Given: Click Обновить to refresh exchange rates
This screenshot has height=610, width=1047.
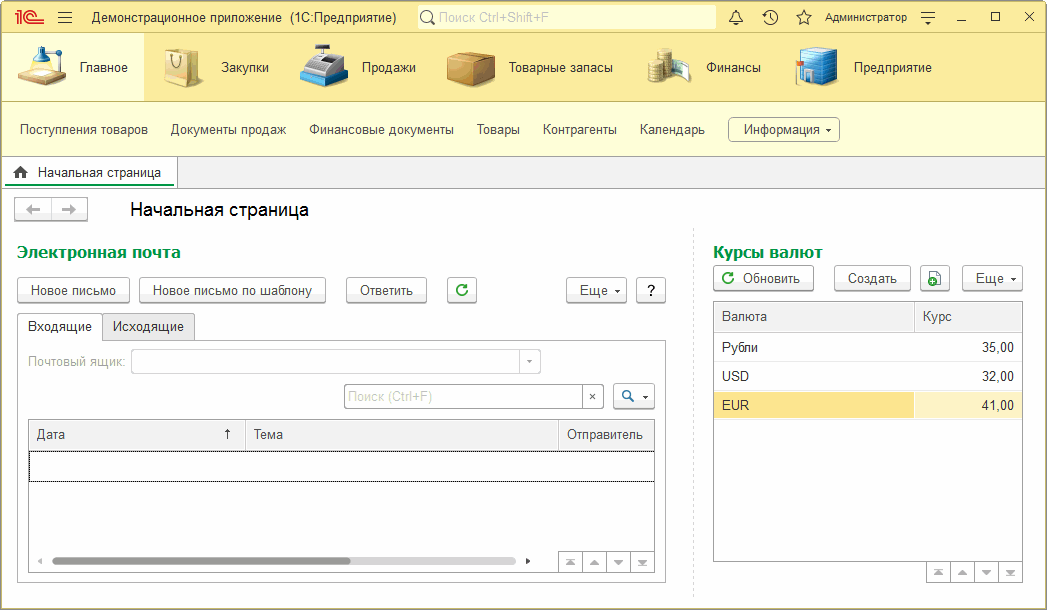Looking at the screenshot, I should pyautogui.click(x=763, y=278).
